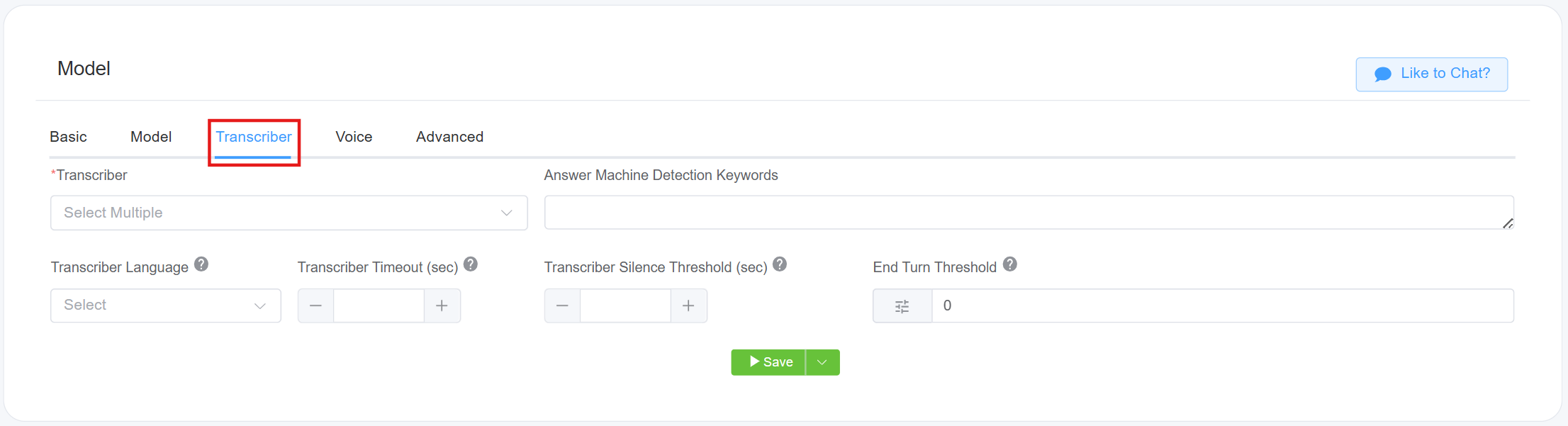Decrease Transcriber Timeout with minus button

(x=316, y=306)
